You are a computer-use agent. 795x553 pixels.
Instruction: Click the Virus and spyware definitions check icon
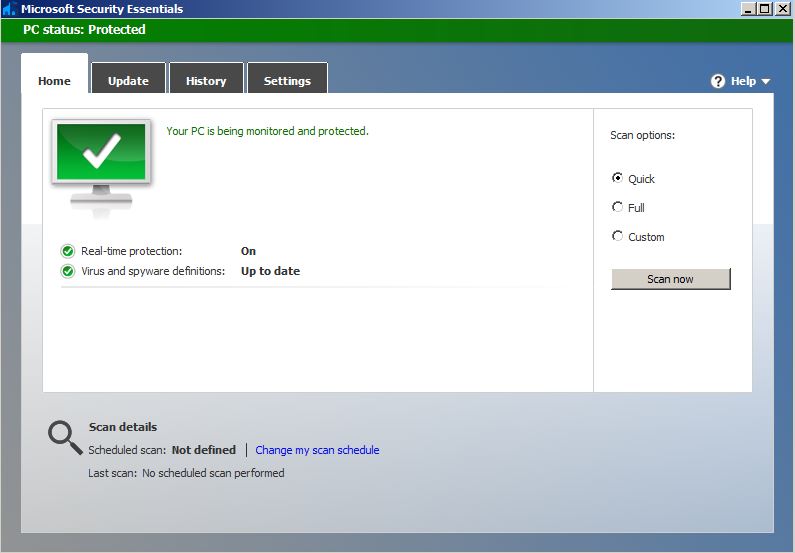68,271
